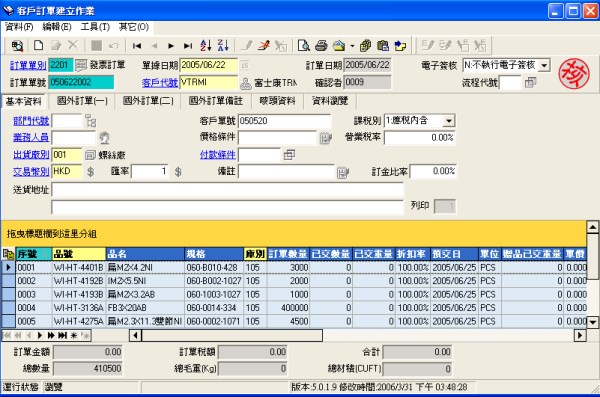
Task: Switch to 國外訂單備註 tab
Action: tap(216, 101)
